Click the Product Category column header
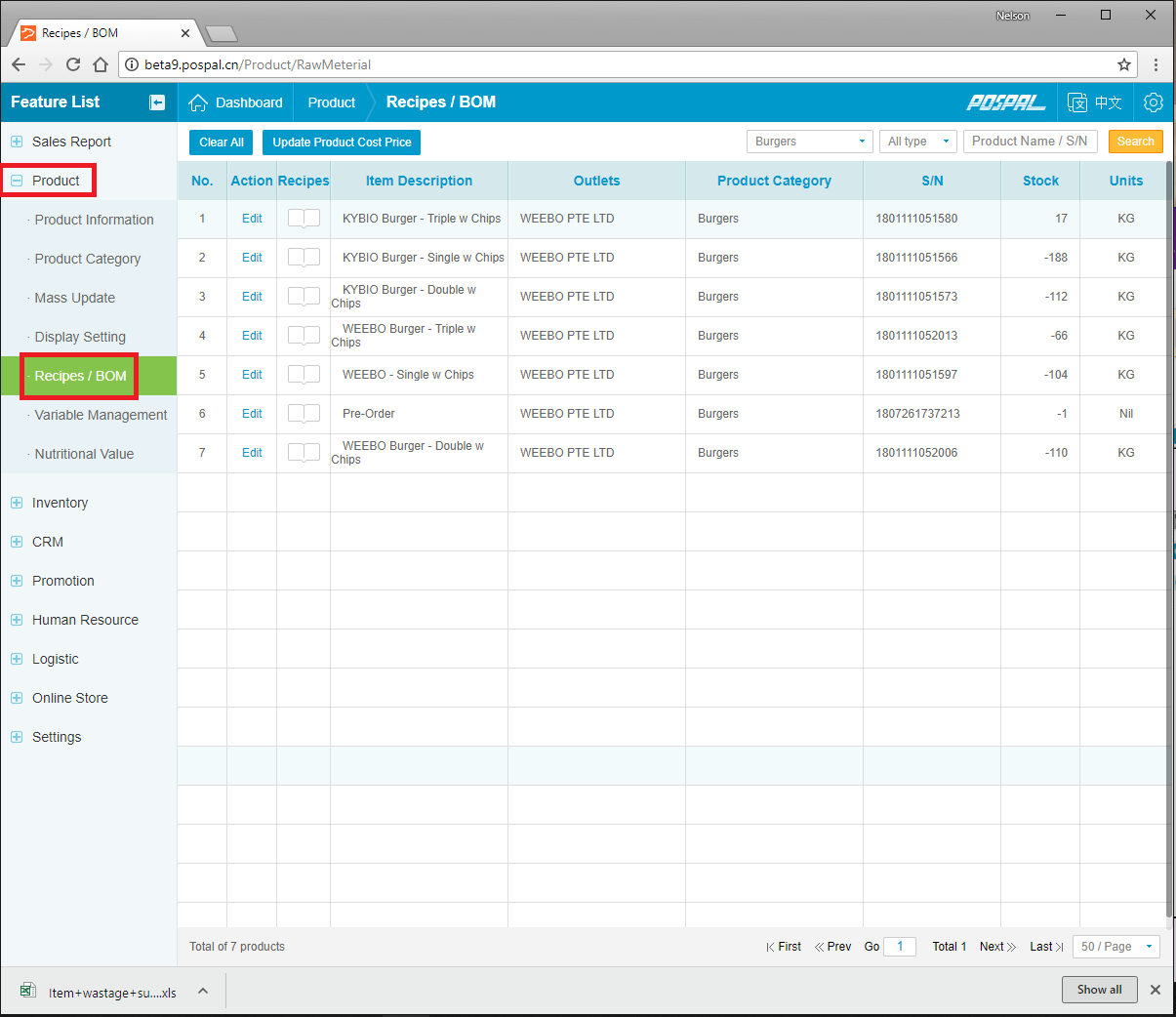The height and width of the screenshot is (1017, 1176). point(774,181)
